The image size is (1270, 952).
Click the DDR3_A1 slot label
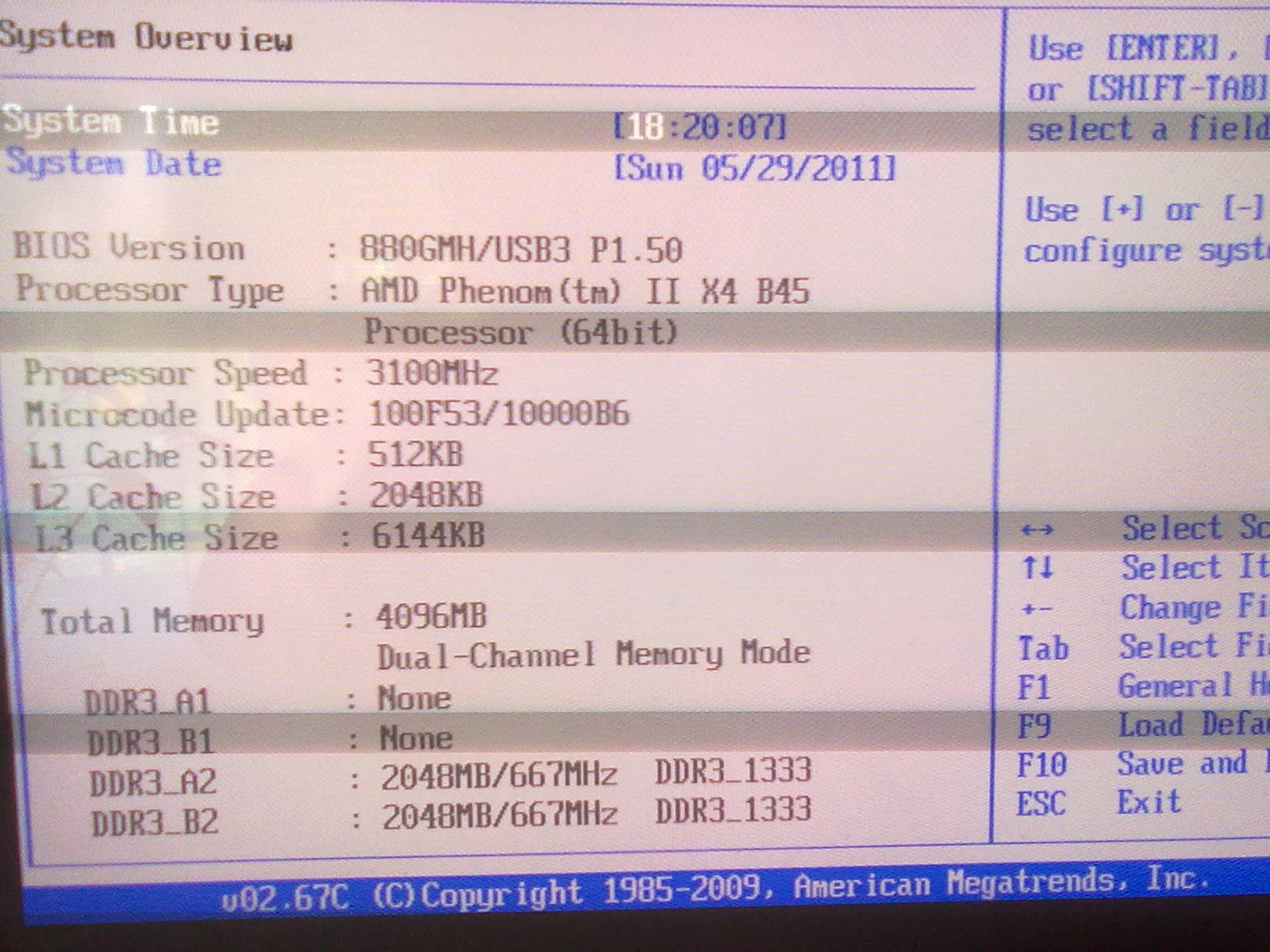coord(148,702)
